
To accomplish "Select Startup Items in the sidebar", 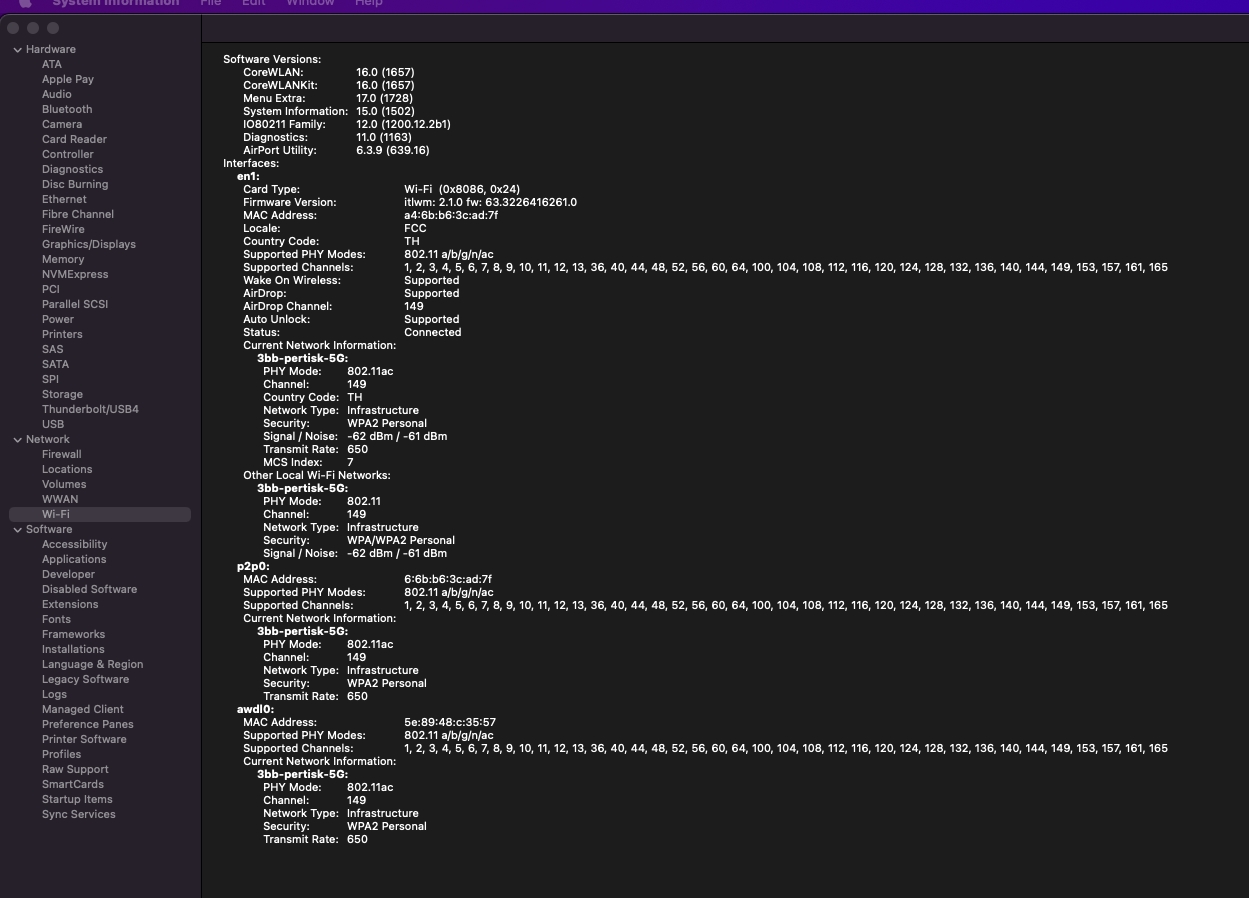I will [77, 799].
